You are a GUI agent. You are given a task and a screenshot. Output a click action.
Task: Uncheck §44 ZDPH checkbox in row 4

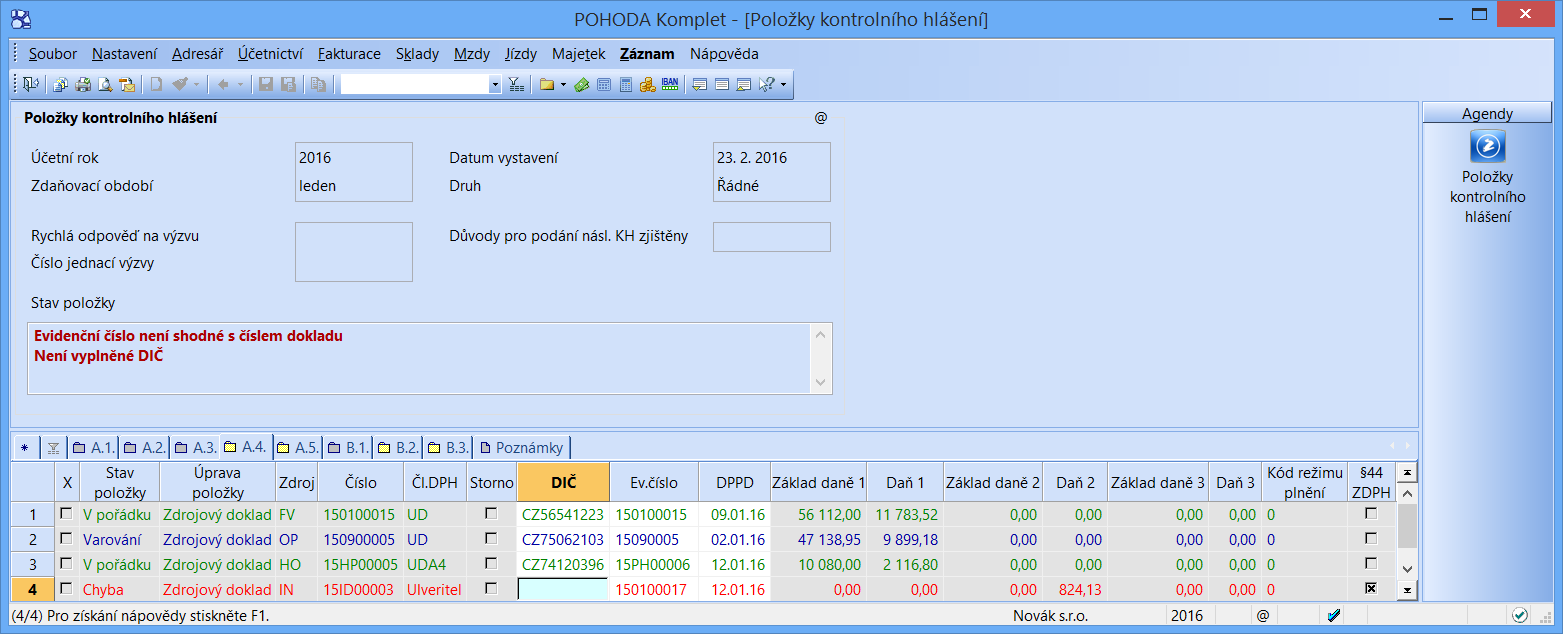click(1371, 589)
